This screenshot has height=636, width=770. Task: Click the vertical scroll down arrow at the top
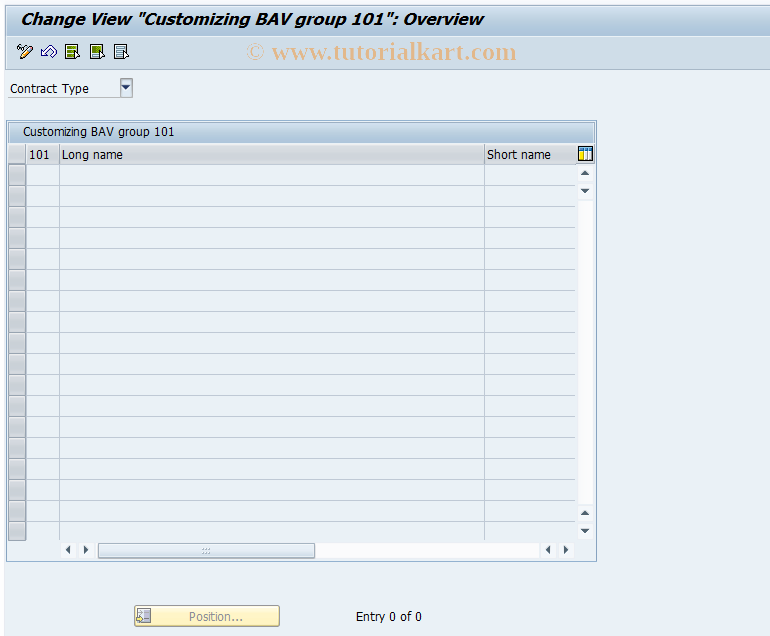(x=585, y=191)
